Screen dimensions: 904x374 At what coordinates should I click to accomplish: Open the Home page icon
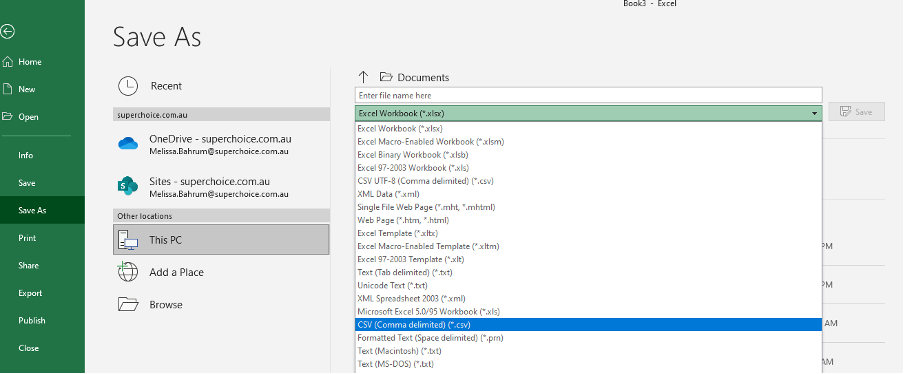click(7, 62)
